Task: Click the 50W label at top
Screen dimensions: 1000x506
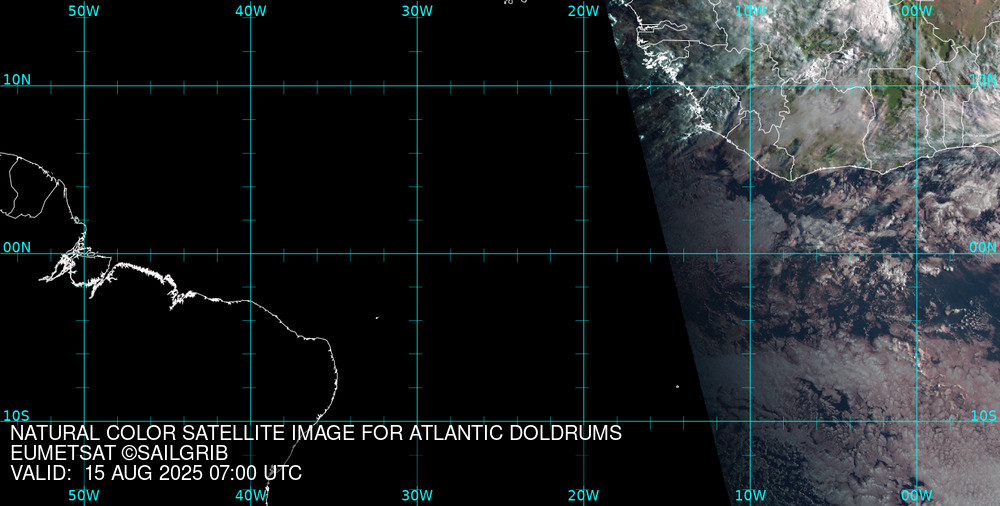Action: (x=84, y=11)
